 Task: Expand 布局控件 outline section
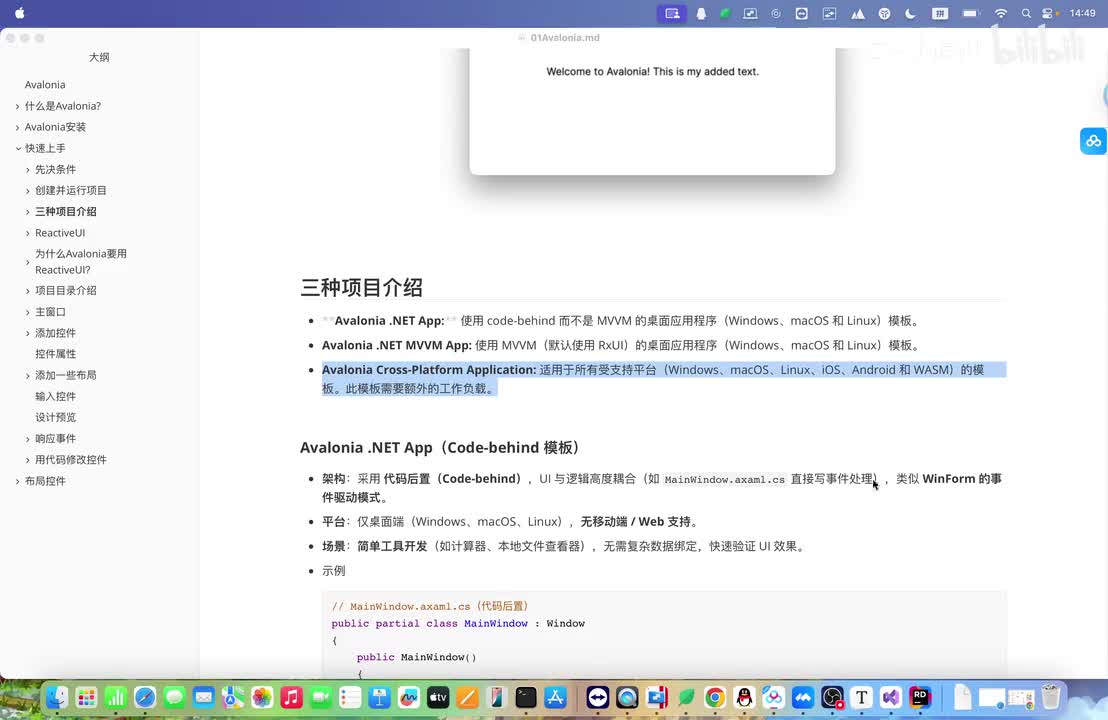[x=18, y=481]
